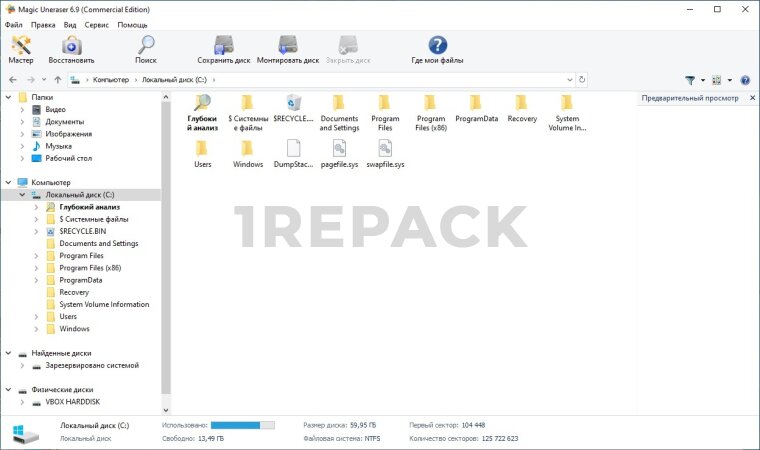Expand the Program Files tree node

pos(36,256)
